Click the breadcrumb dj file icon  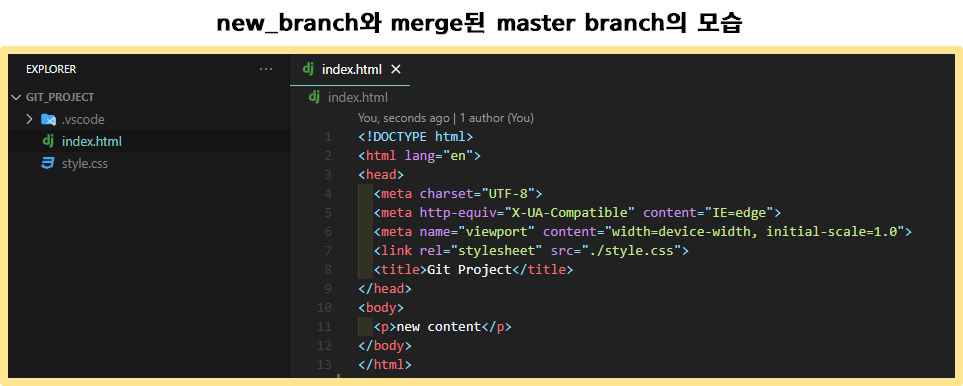[x=314, y=97]
